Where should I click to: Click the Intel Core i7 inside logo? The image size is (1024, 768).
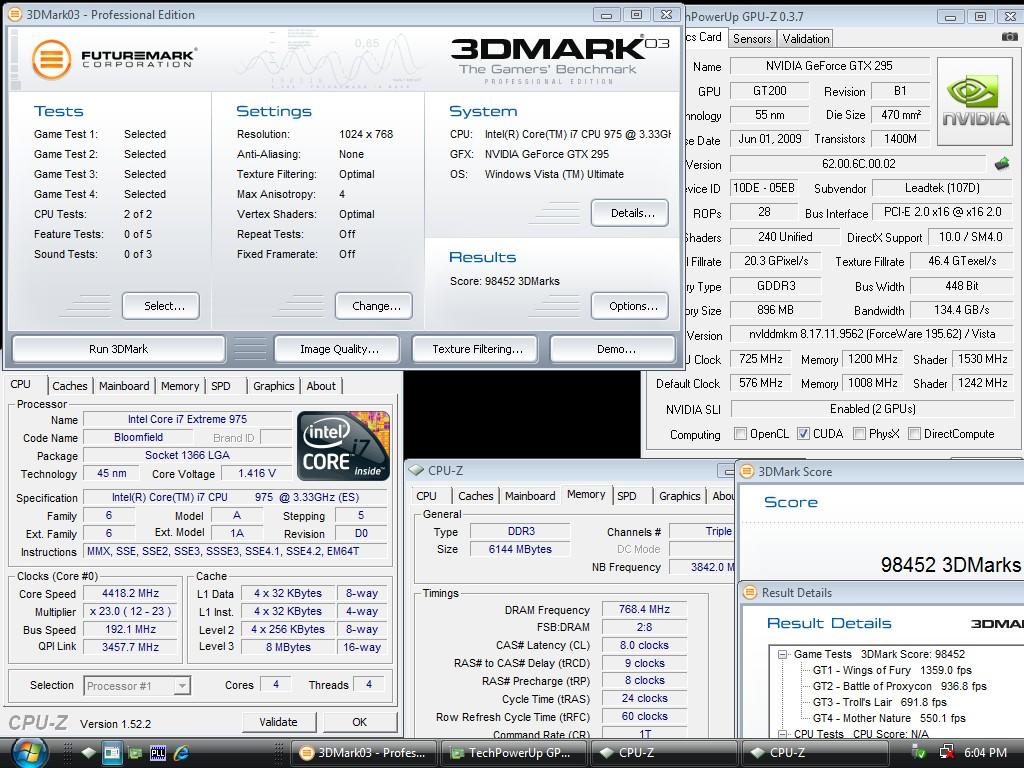[344, 445]
